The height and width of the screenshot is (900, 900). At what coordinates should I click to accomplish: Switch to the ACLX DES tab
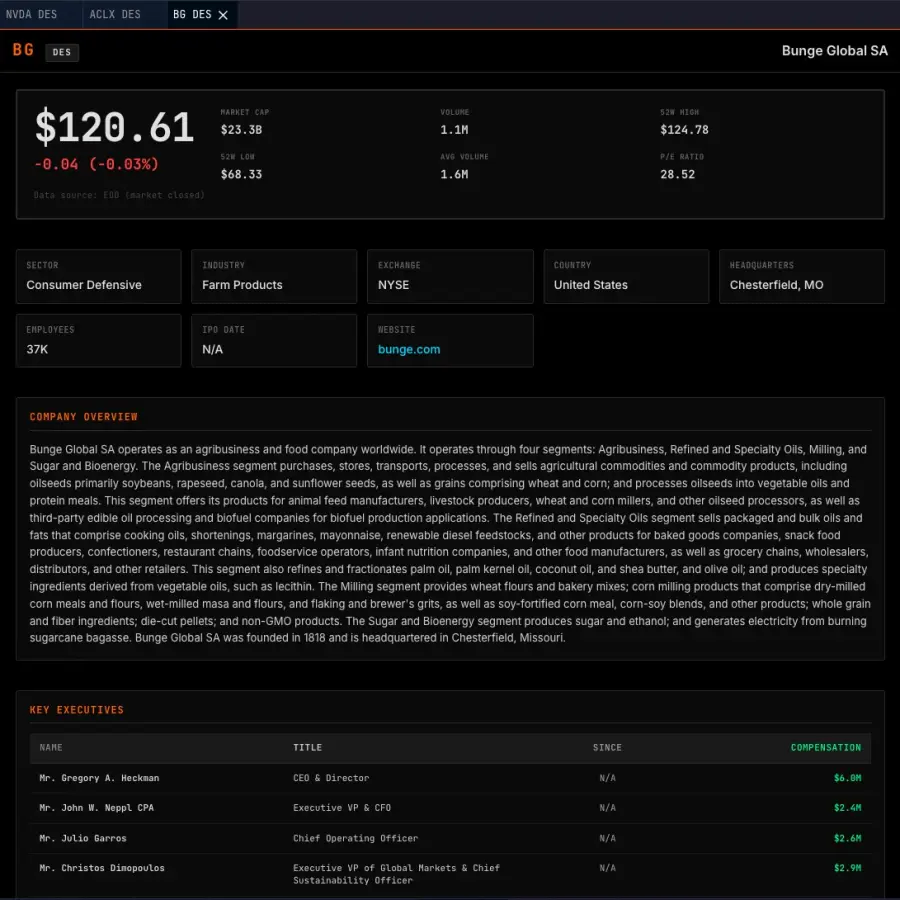tap(113, 15)
